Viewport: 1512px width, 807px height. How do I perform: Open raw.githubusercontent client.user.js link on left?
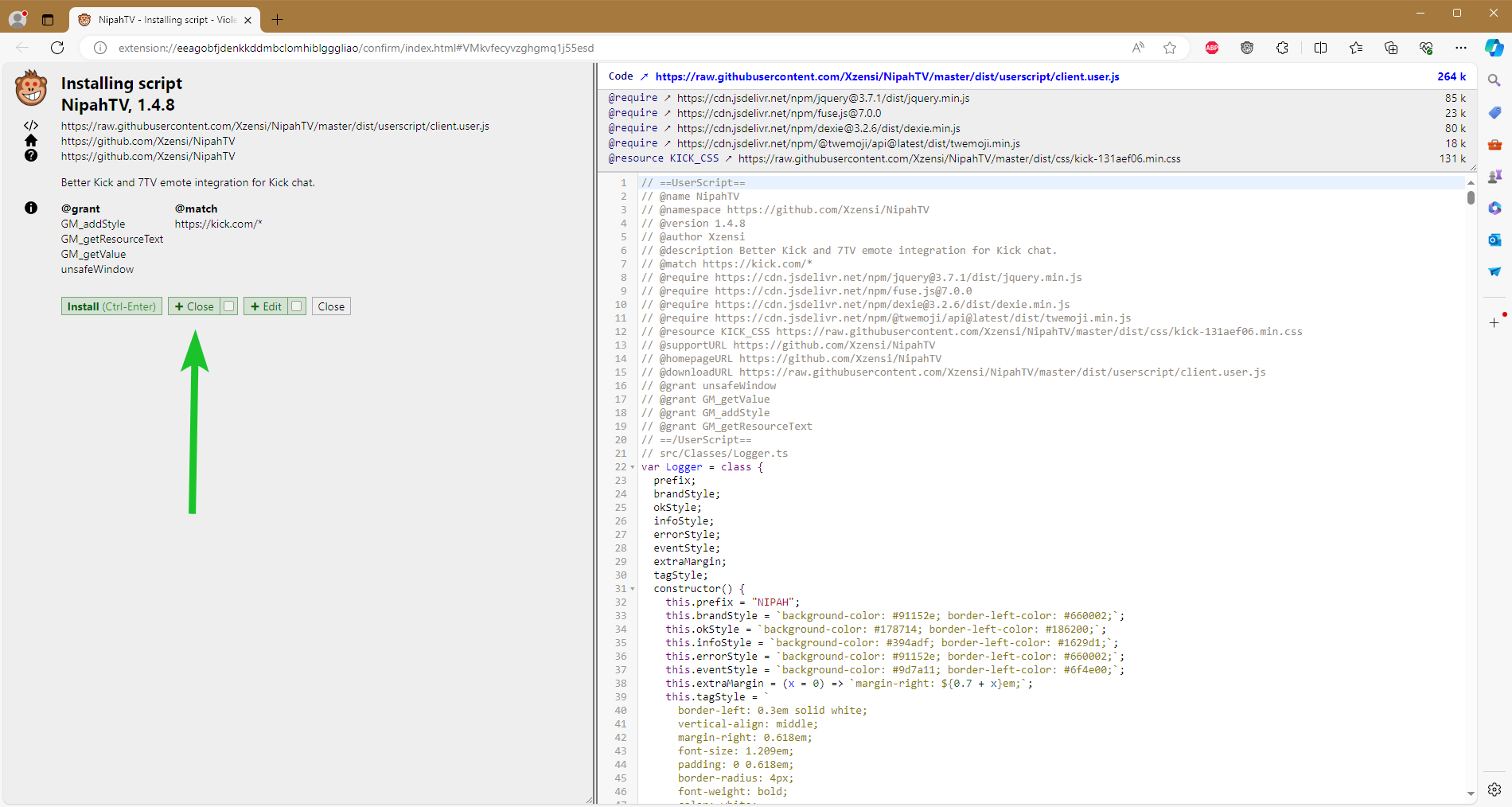(275, 126)
